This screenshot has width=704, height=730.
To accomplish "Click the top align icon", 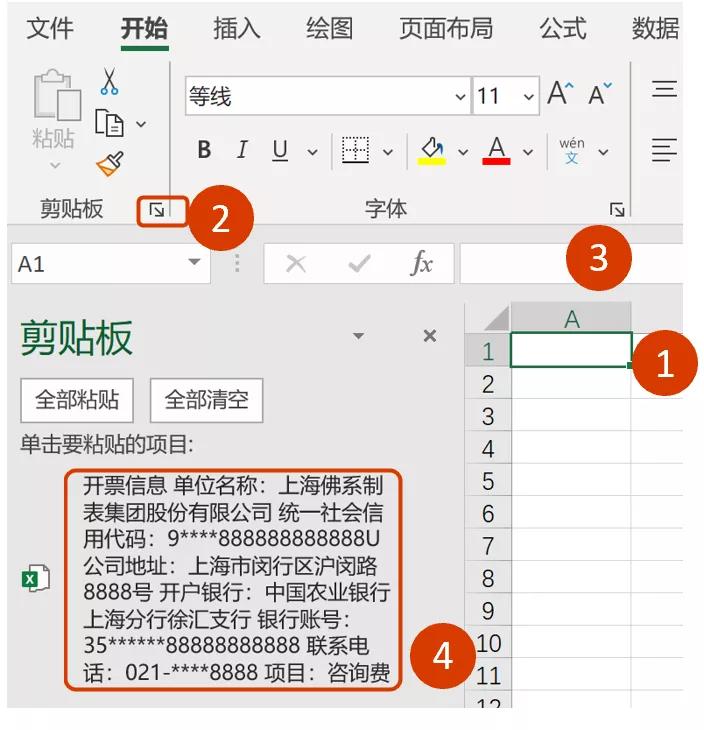I will pyautogui.click(x=664, y=88).
